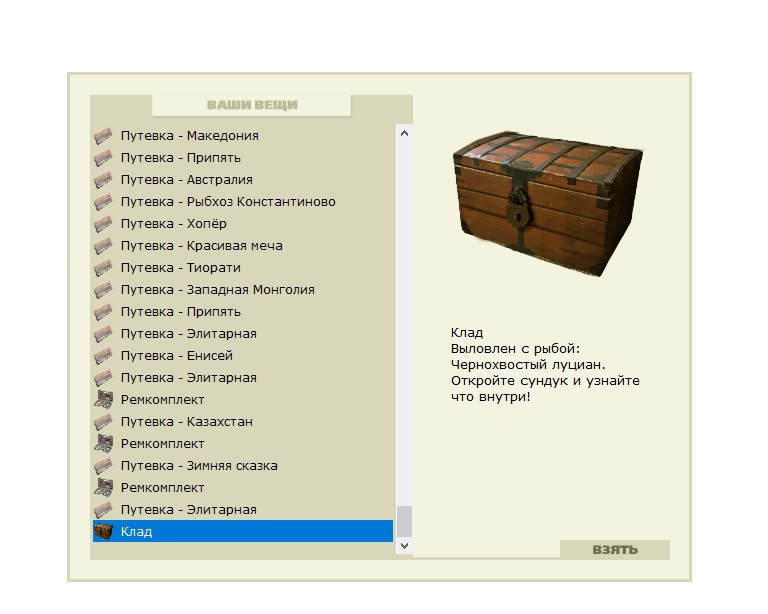
Task: Click the ticket icon beside Путевка - Австралия
Action: pos(103,180)
